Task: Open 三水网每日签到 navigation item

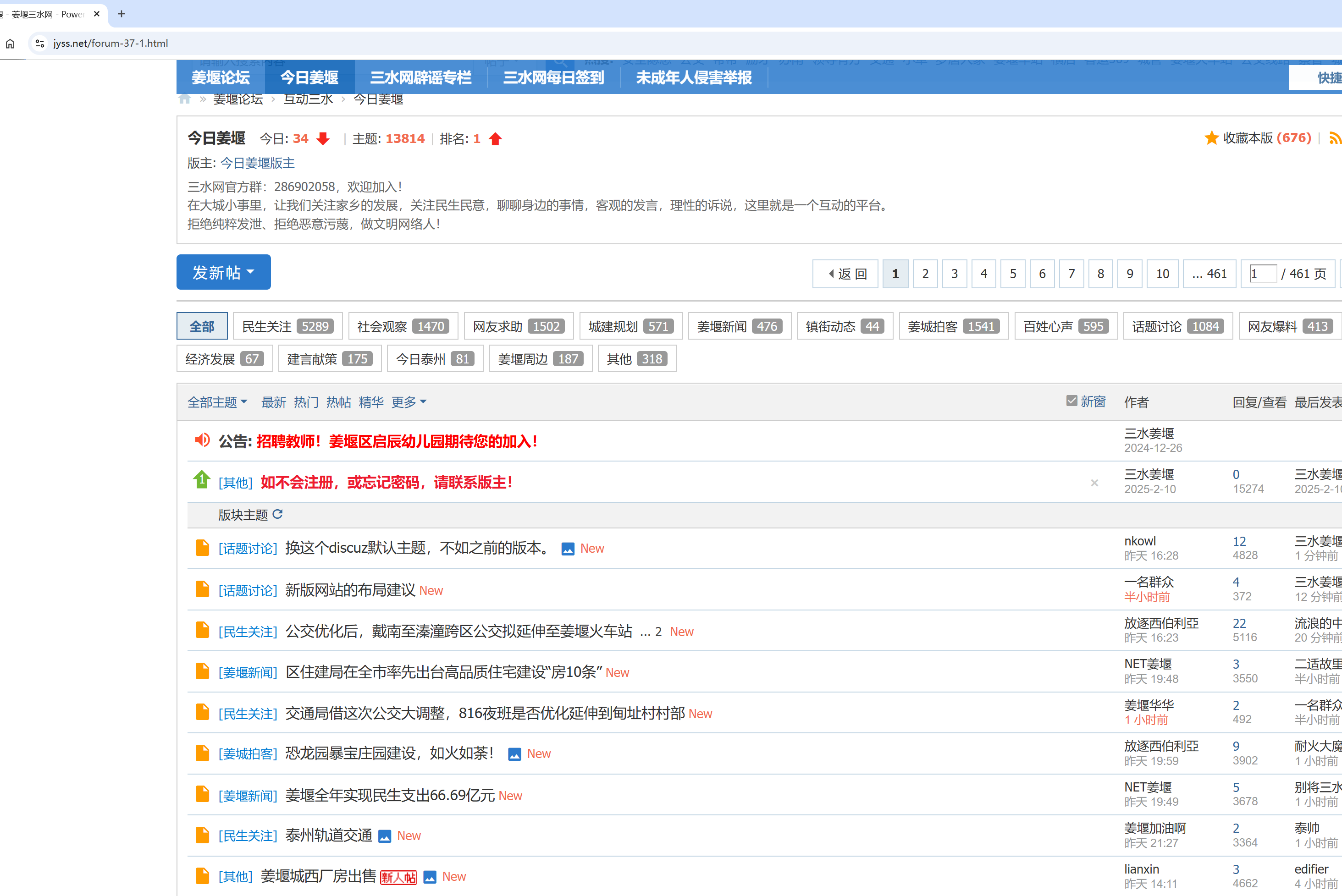Action: pyautogui.click(x=553, y=78)
